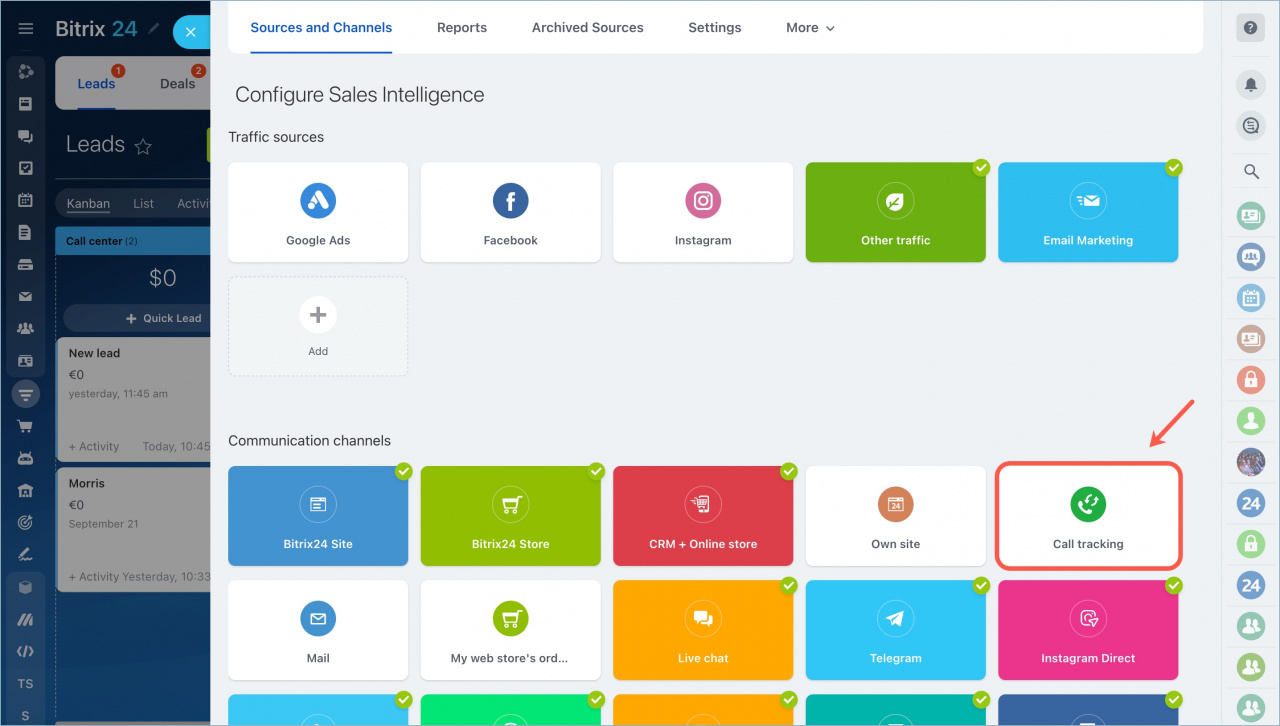
Task: Open the developer code icon in left sidebar
Action: [26, 651]
